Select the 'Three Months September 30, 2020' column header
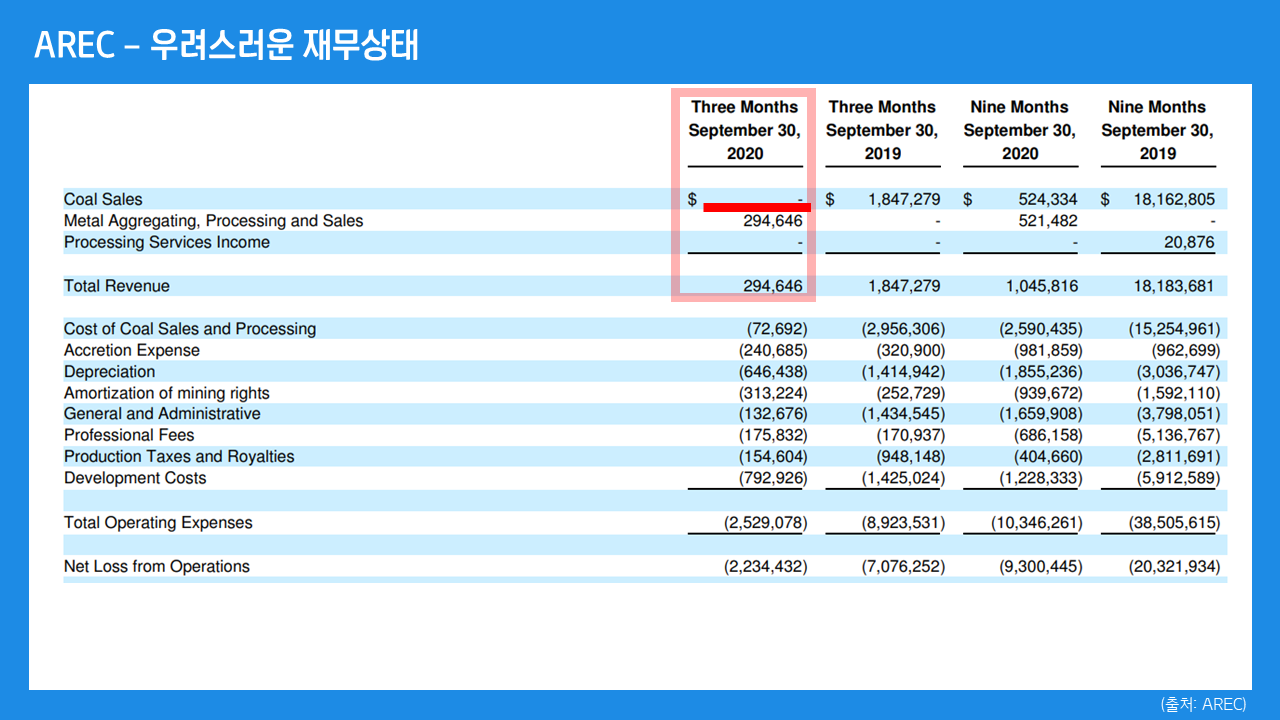1280x720 pixels. tap(745, 130)
